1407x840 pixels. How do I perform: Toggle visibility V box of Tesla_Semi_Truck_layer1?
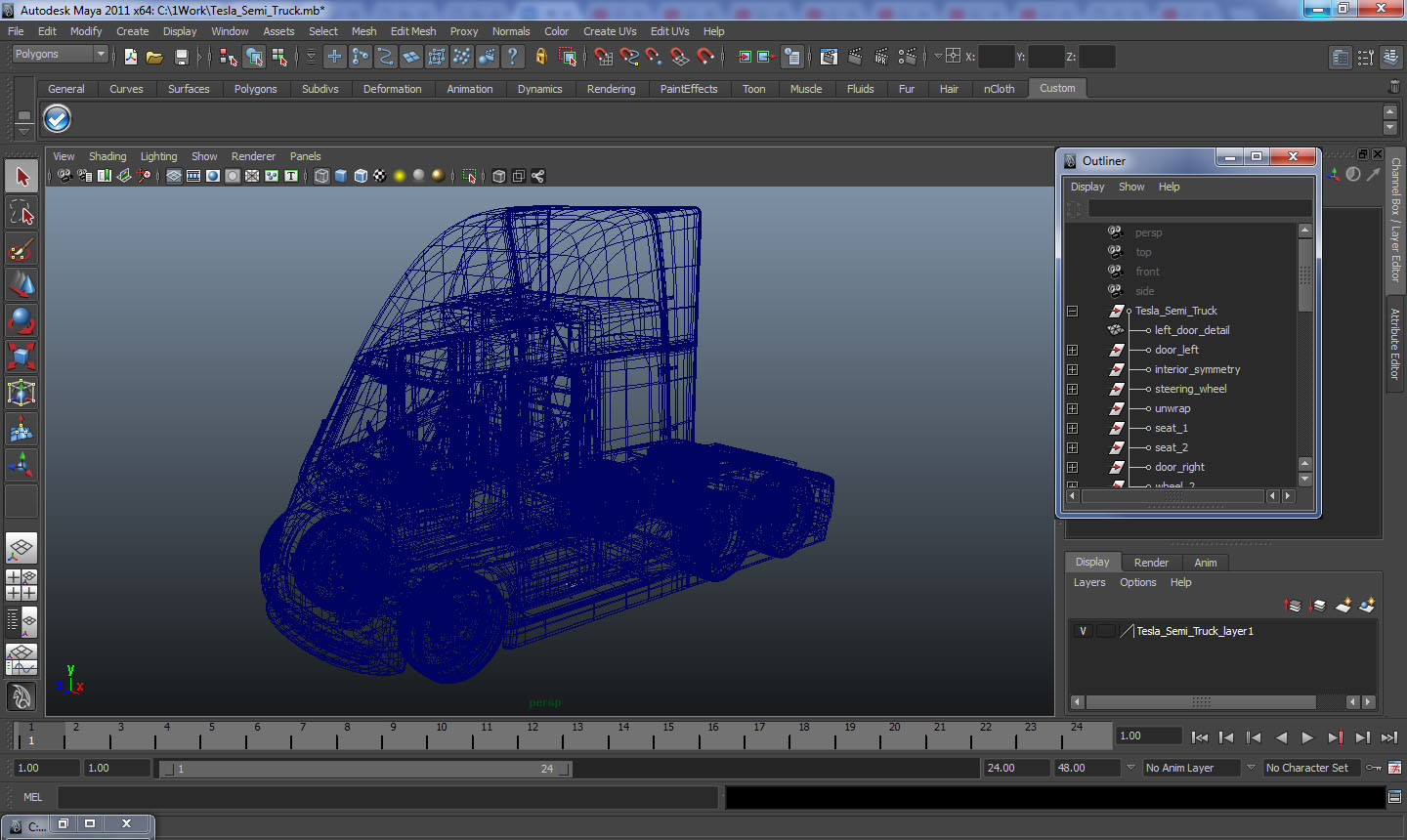(x=1083, y=631)
